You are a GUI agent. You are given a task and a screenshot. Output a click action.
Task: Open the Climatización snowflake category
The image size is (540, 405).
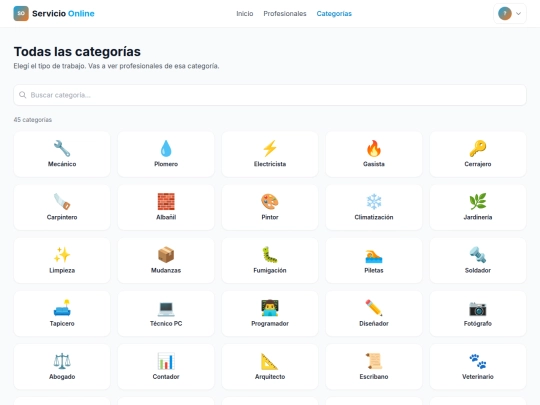[x=374, y=207]
